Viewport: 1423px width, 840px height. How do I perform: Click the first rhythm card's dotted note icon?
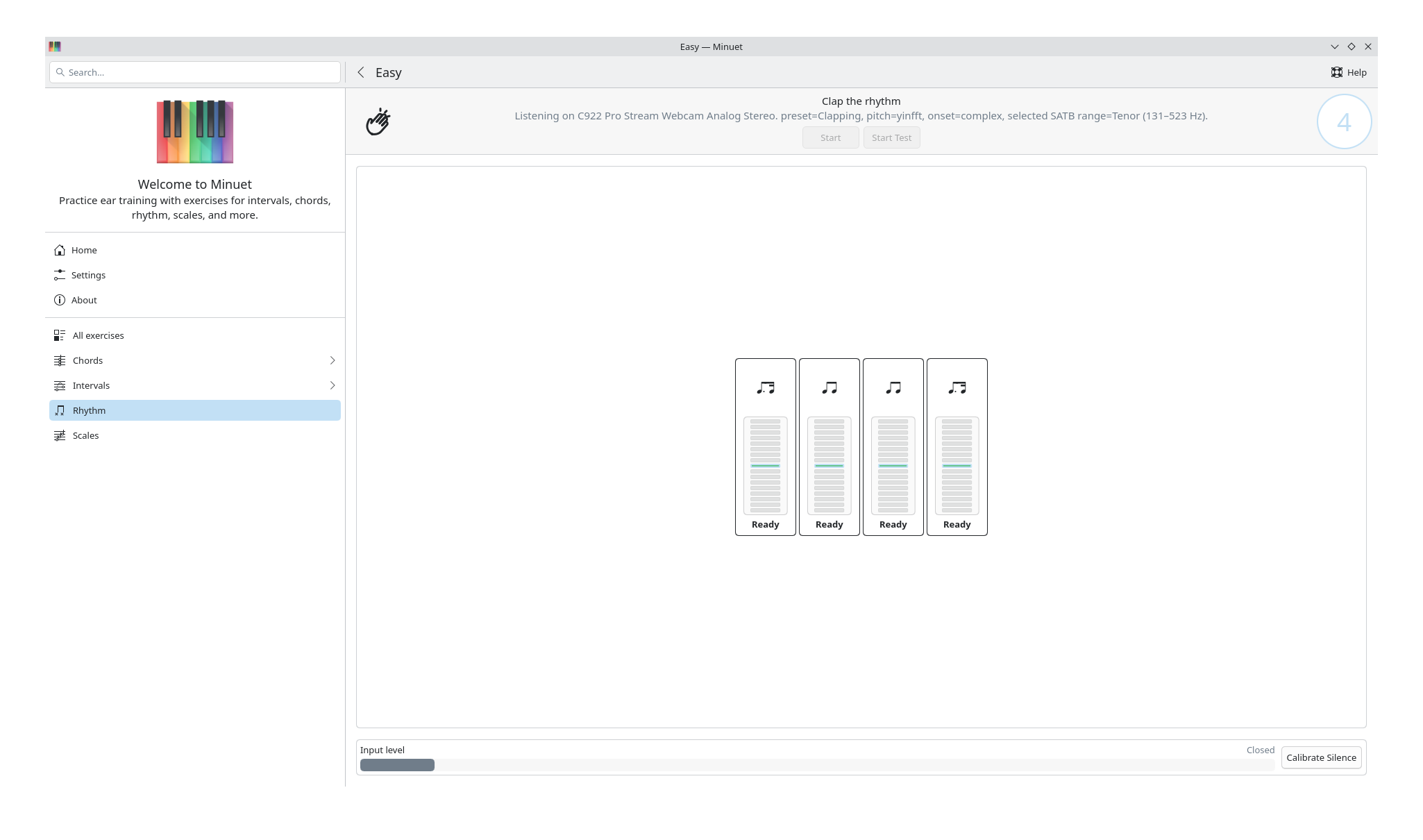(x=766, y=387)
